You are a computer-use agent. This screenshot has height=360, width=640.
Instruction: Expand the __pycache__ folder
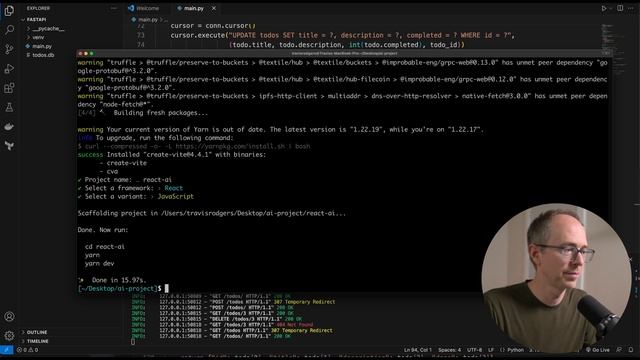[x=48, y=29]
